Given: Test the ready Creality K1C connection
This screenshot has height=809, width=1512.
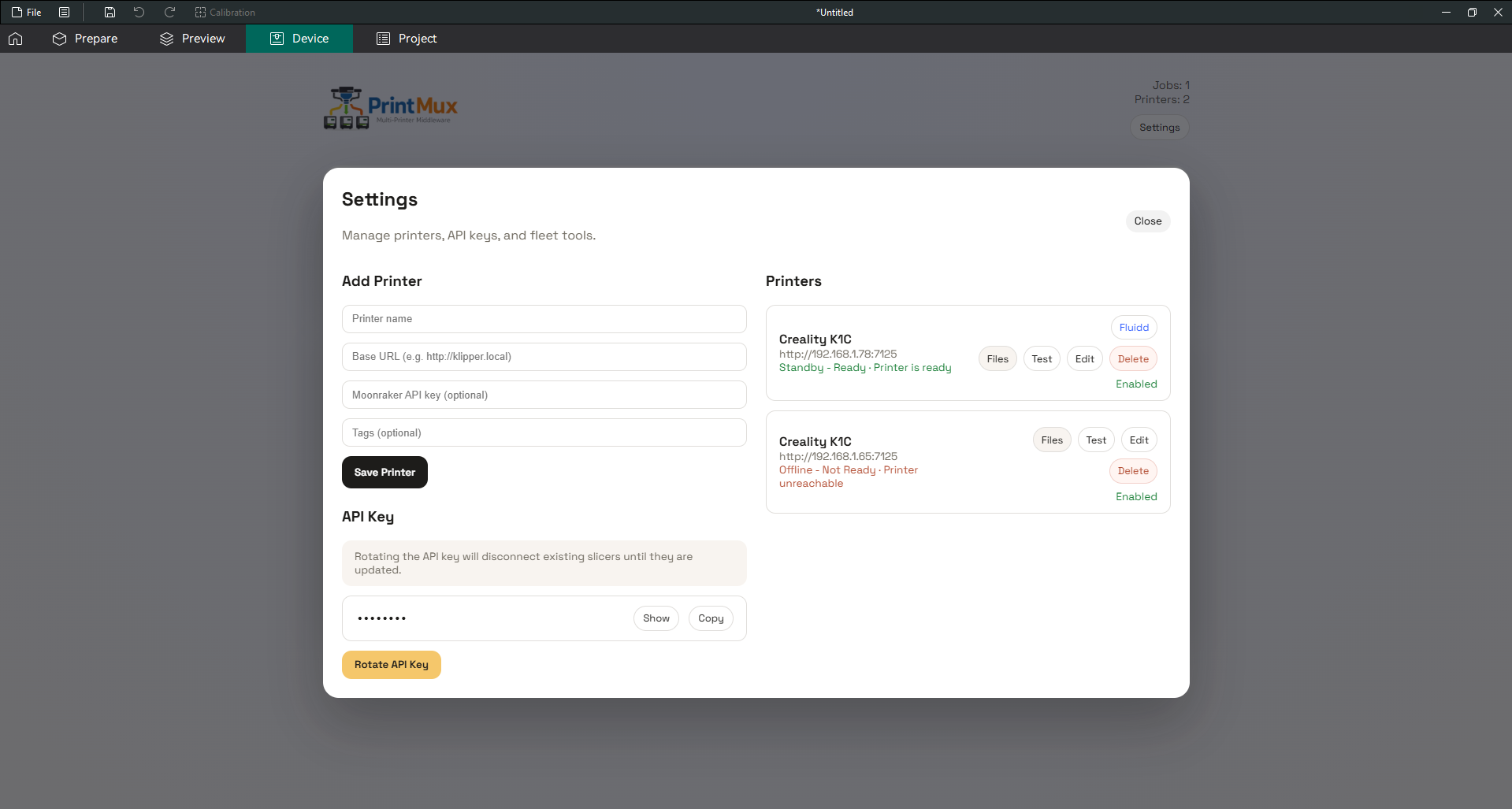Looking at the screenshot, I should pos(1042,358).
